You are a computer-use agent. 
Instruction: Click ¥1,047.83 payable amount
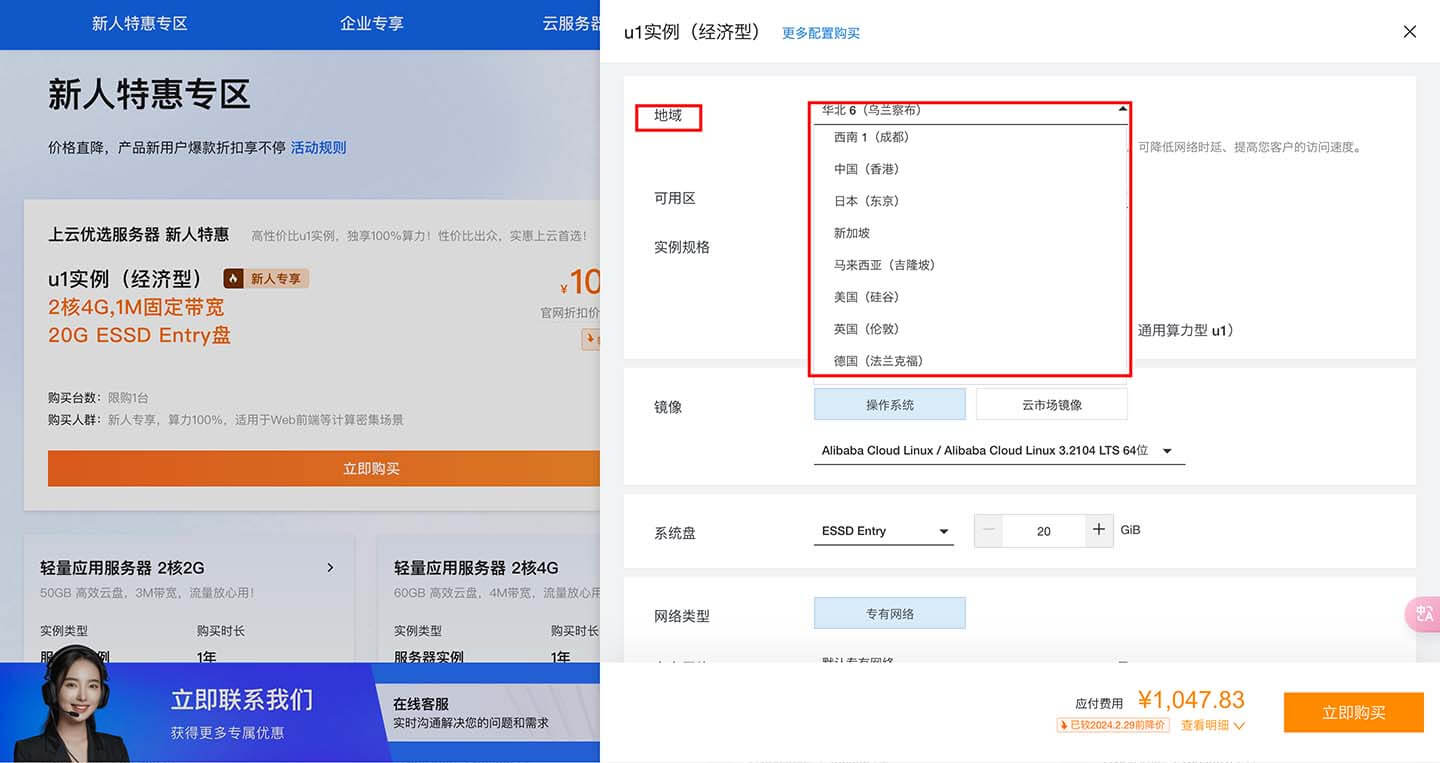[x=1191, y=701]
